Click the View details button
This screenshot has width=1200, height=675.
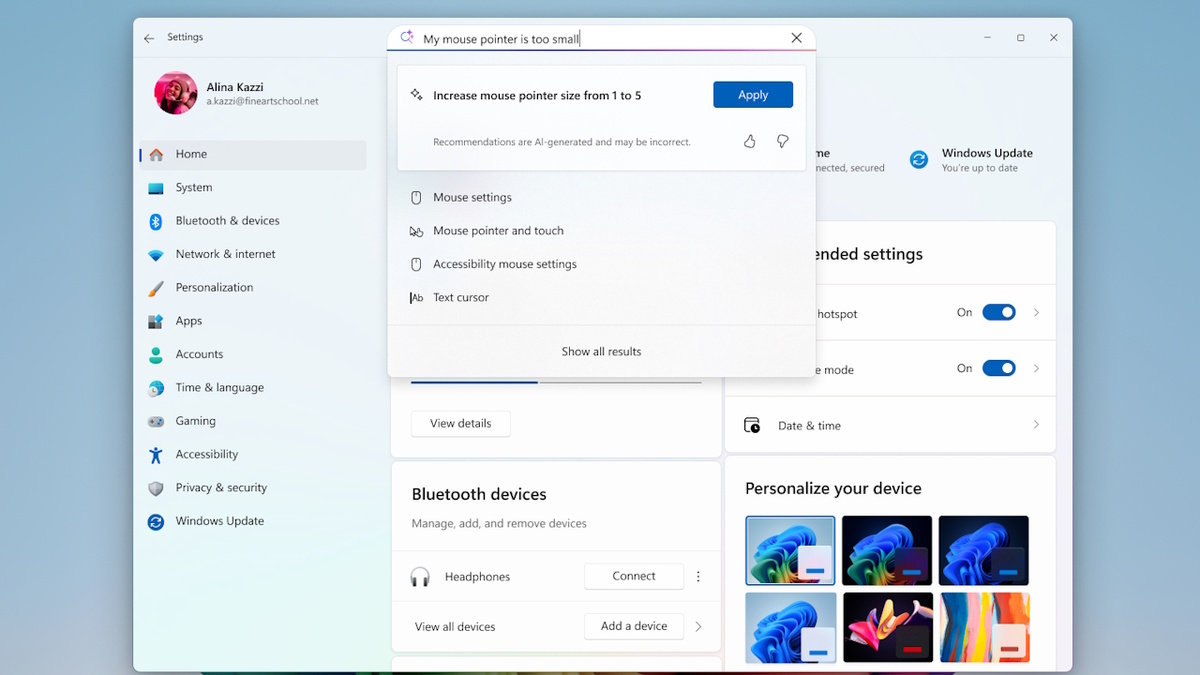pyautogui.click(x=460, y=424)
